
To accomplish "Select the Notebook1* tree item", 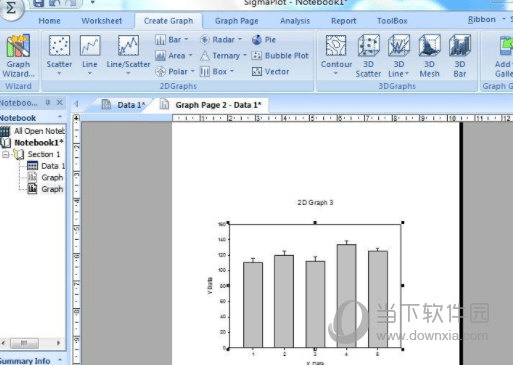I will pyautogui.click(x=33, y=143).
